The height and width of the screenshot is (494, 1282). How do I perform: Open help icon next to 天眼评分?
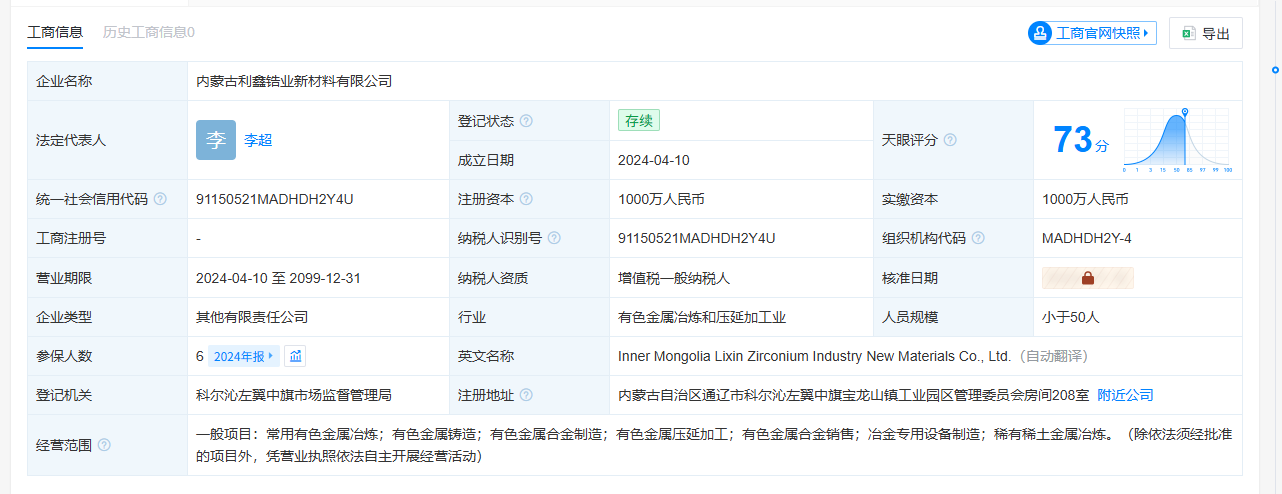pyautogui.click(x=950, y=140)
